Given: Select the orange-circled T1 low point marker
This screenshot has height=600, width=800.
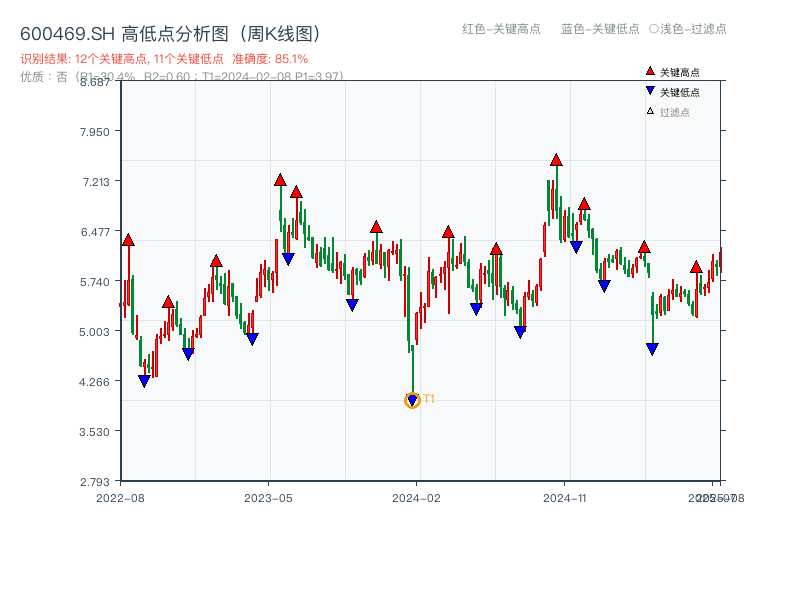Looking at the screenshot, I should click(412, 401).
